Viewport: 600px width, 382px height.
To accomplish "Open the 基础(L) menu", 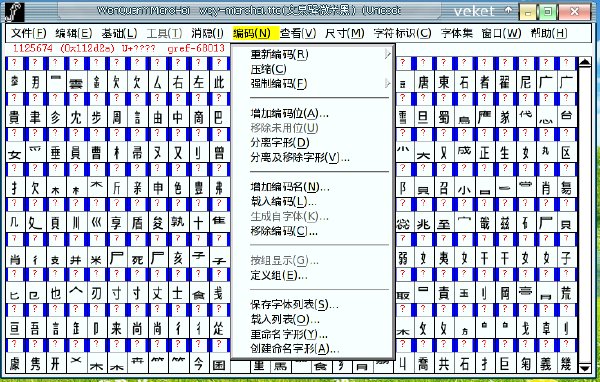I will pyautogui.click(x=119, y=33).
